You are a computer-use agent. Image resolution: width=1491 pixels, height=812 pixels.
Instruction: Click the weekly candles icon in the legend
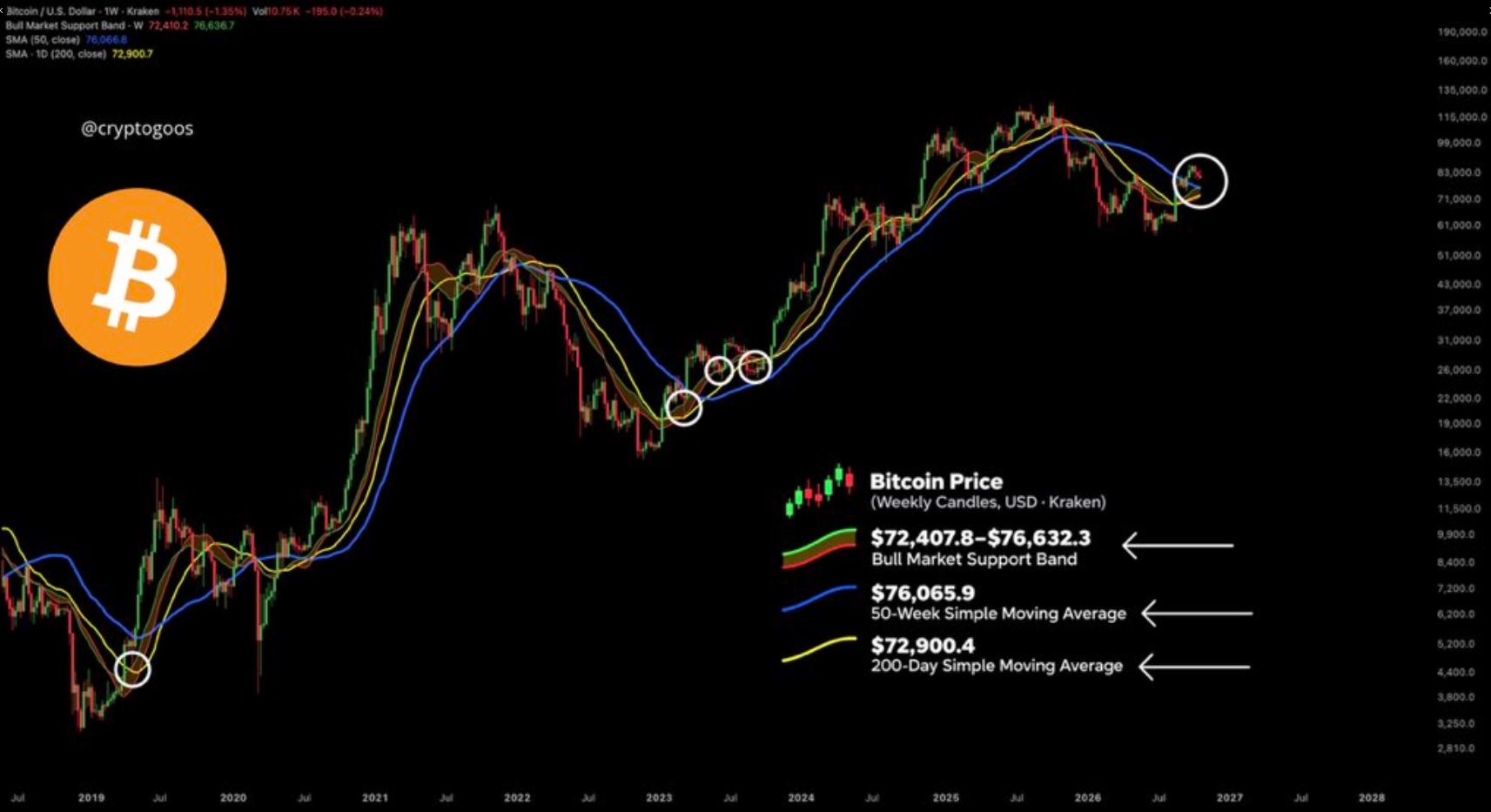pos(819,491)
